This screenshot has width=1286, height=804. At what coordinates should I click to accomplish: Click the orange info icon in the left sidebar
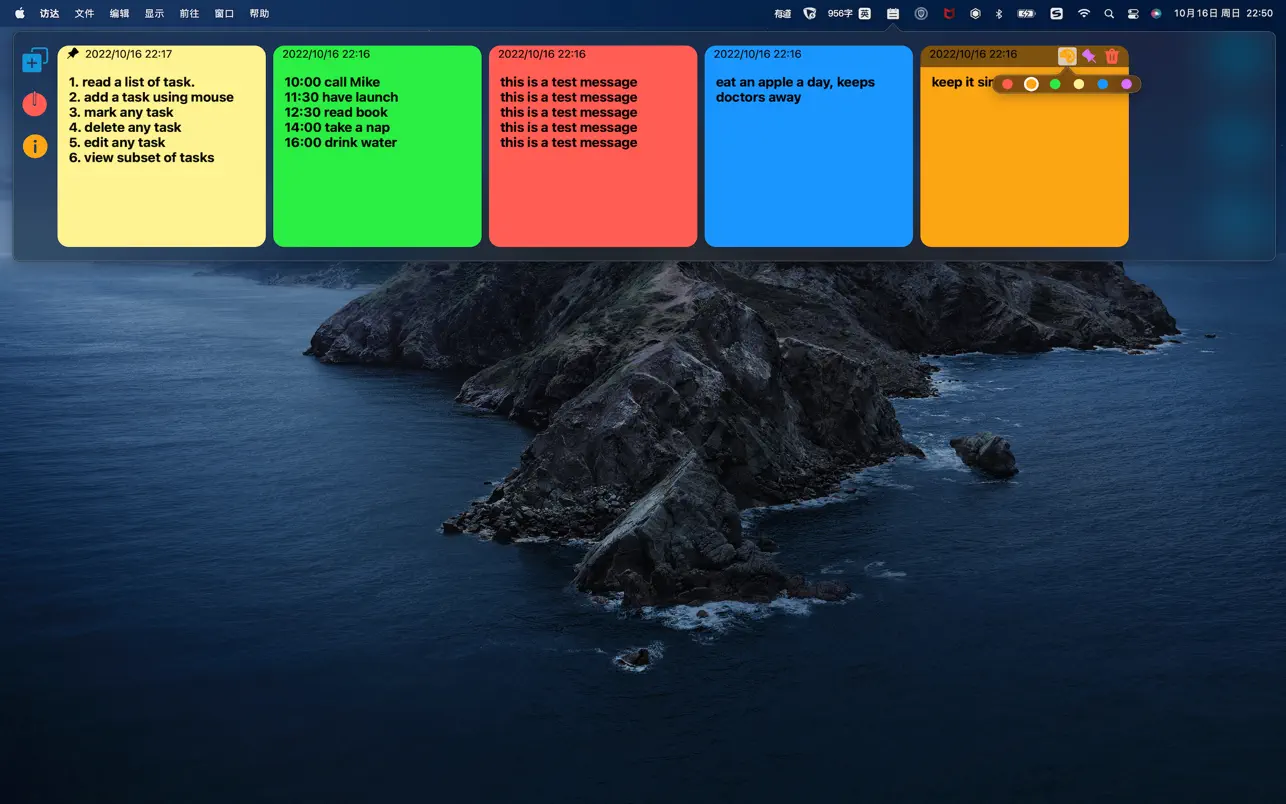35,146
